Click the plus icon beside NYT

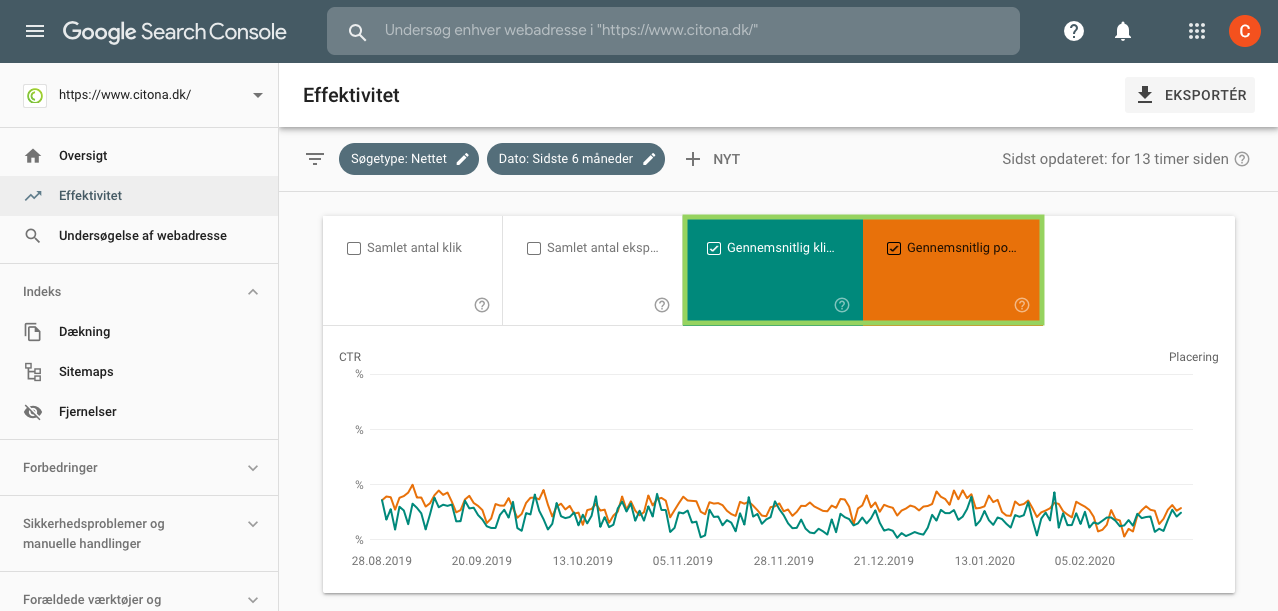pyautogui.click(x=693, y=159)
